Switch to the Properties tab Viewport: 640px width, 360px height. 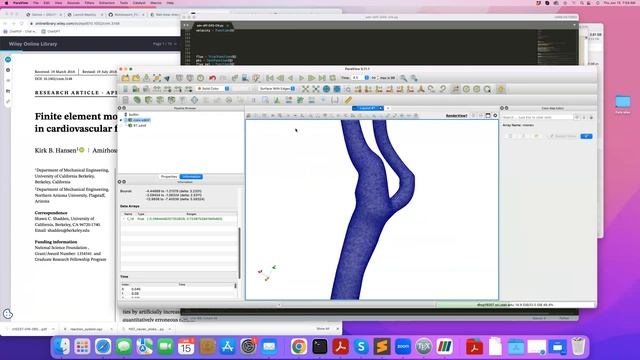pos(169,177)
